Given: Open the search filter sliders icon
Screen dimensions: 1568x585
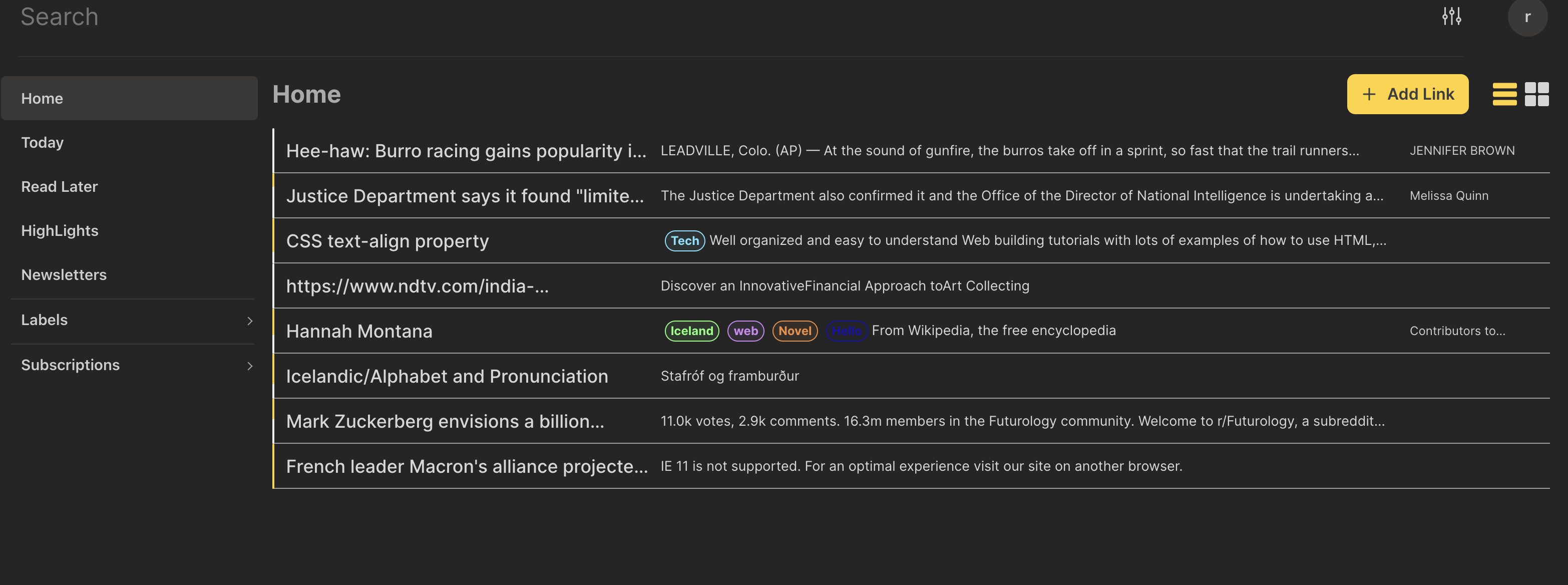Looking at the screenshot, I should tap(1451, 17).
